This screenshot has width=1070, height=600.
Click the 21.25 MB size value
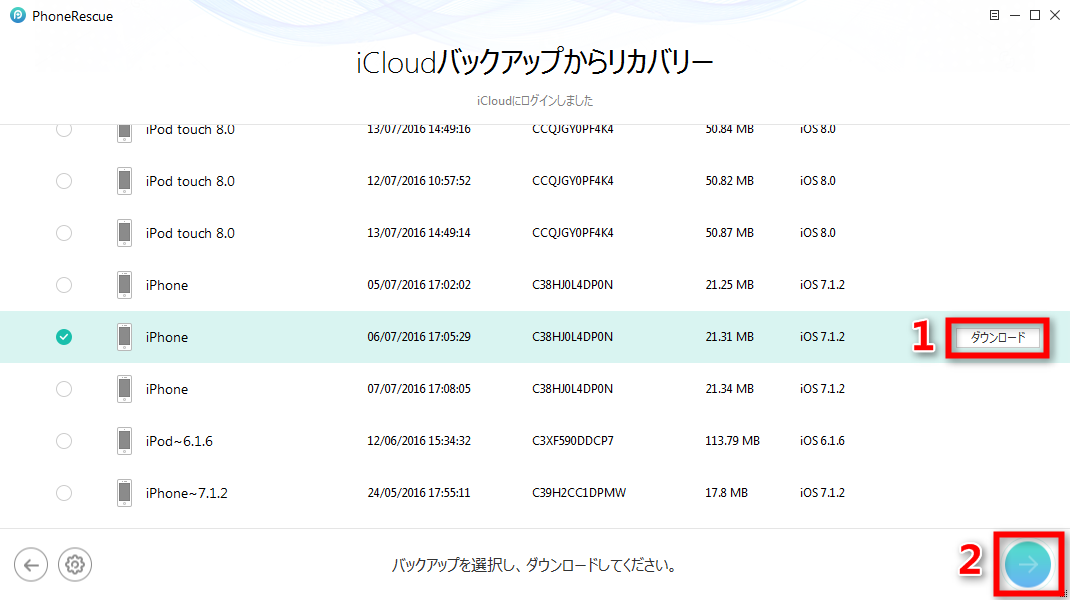pos(729,285)
